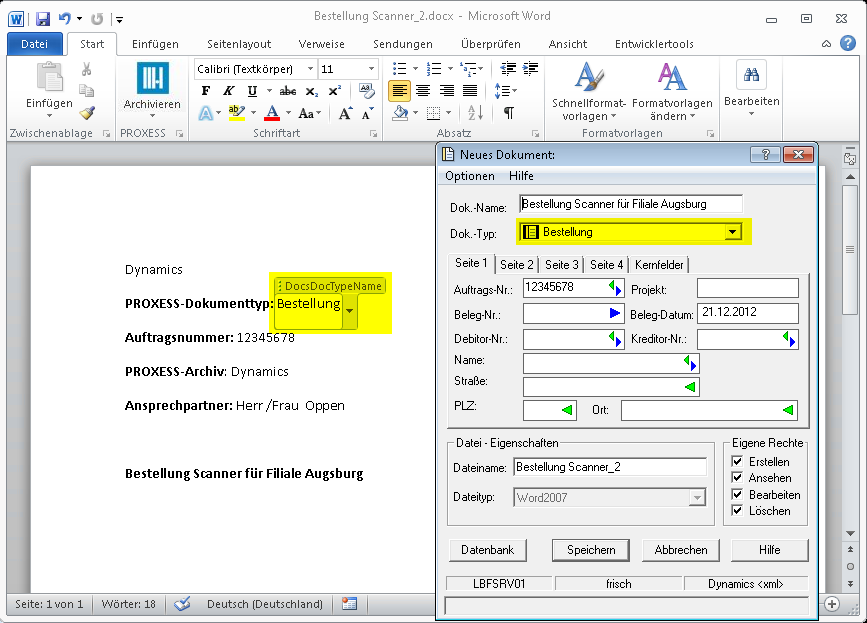Open Formatvorlagen ändern menu

672,92
